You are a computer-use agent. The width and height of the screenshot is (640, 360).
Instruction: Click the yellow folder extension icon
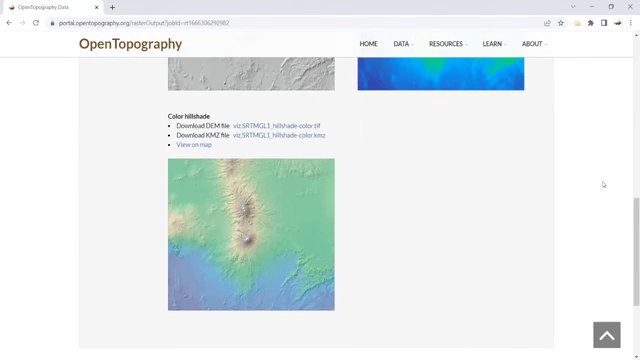point(577,23)
